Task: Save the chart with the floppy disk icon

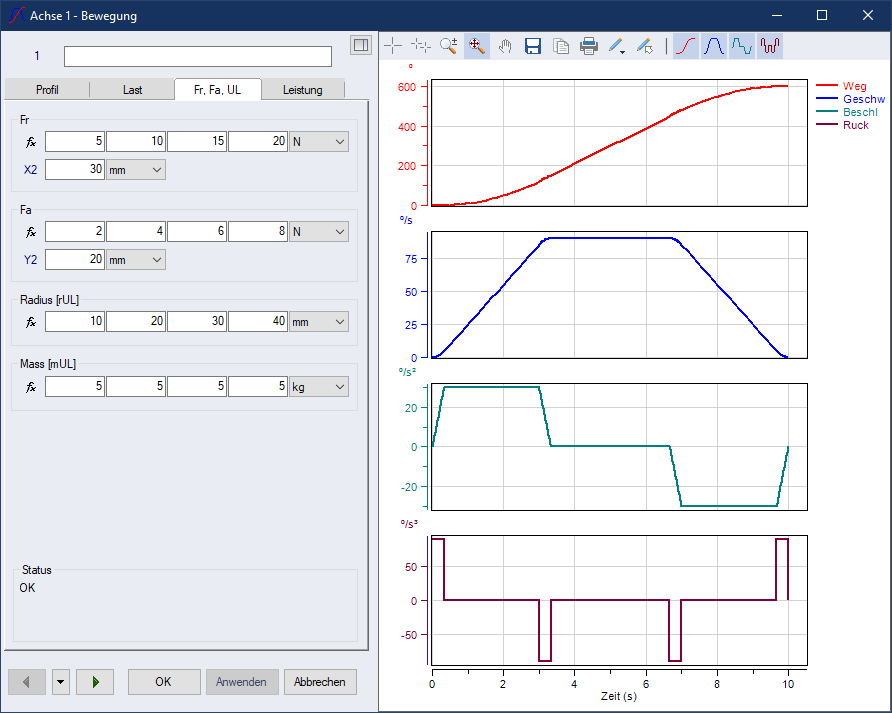Action: click(x=533, y=46)
